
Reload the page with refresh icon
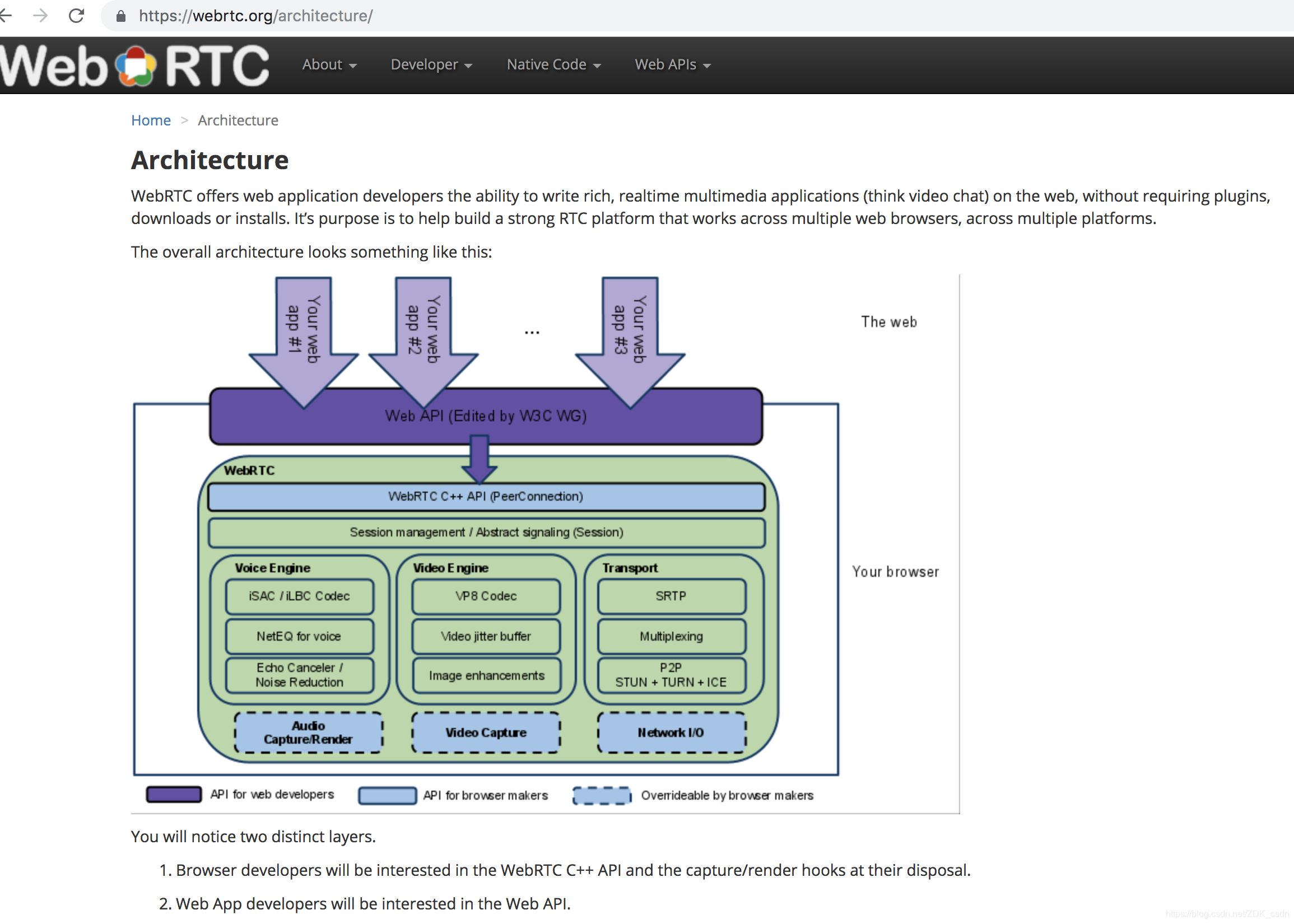[x=77, y=15]
